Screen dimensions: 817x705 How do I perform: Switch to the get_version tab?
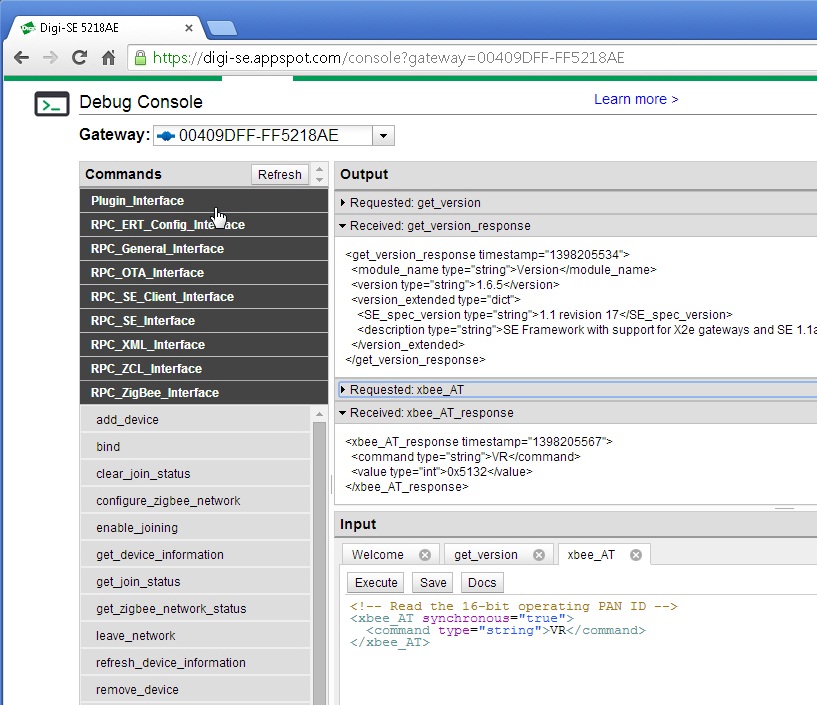[486, 555]
